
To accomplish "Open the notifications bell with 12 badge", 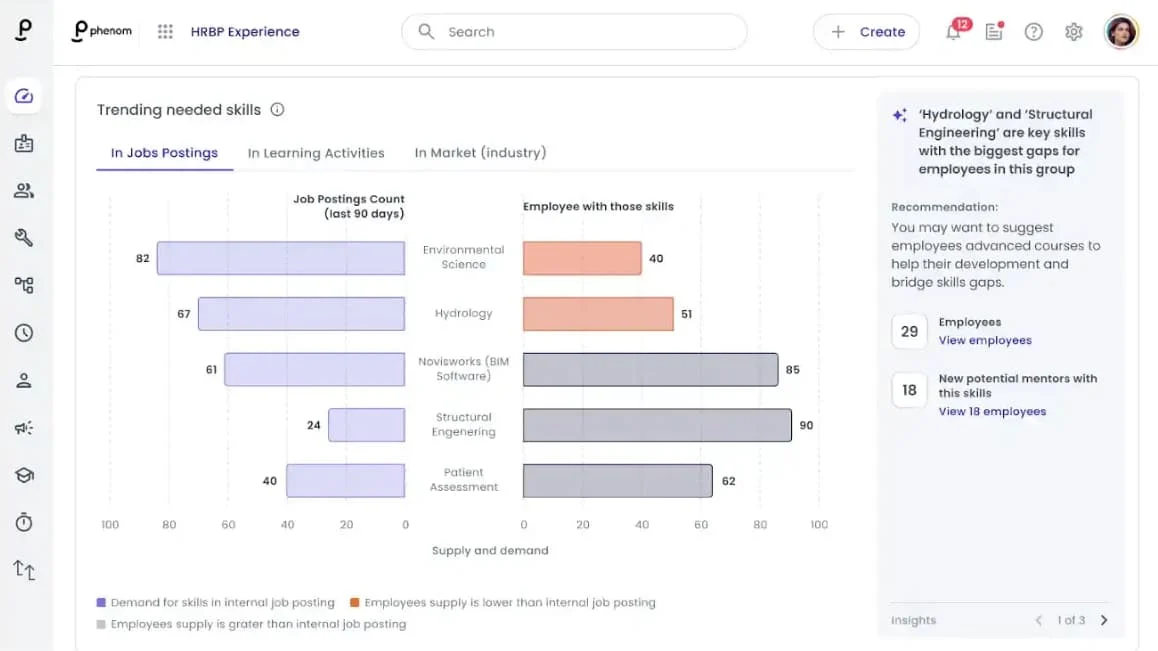I will 956,31.
